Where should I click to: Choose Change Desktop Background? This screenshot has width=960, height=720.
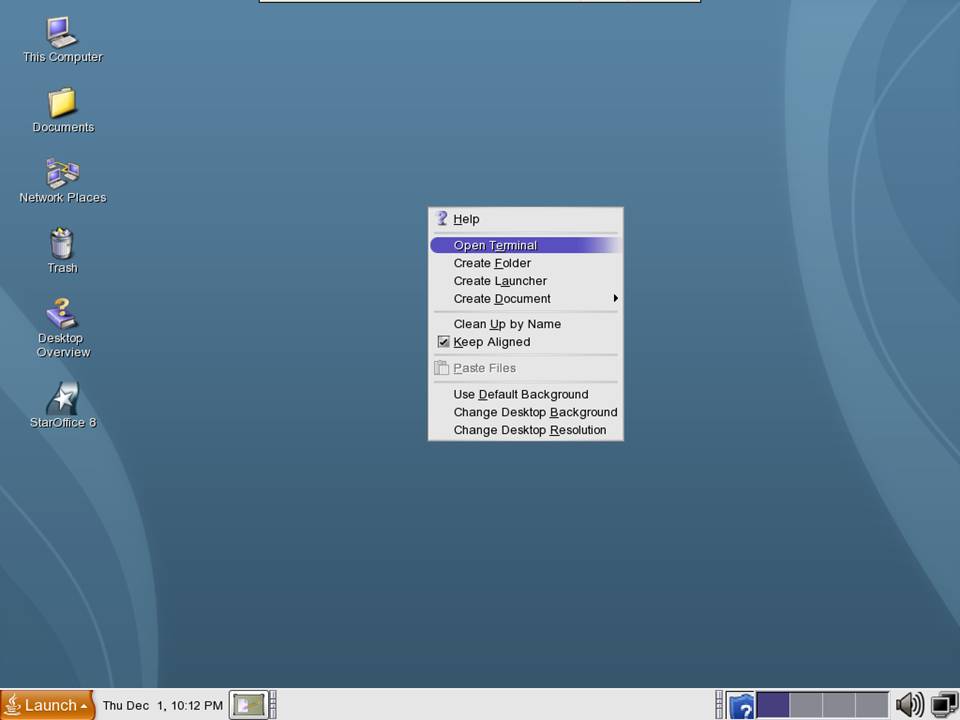[x=525, y=413]
